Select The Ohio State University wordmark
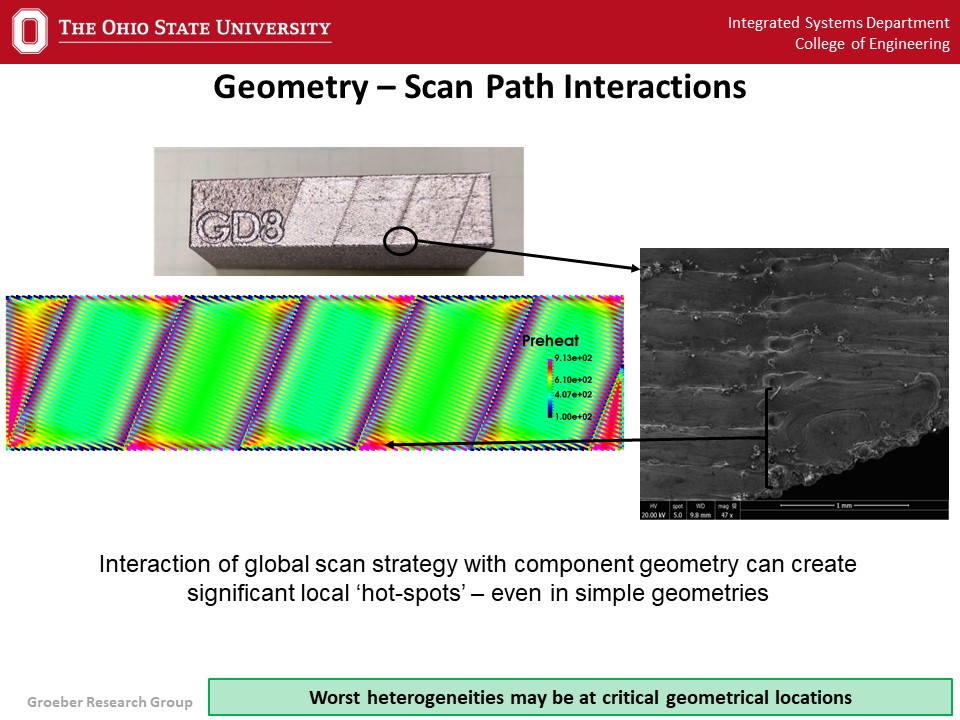 point(194,28)
